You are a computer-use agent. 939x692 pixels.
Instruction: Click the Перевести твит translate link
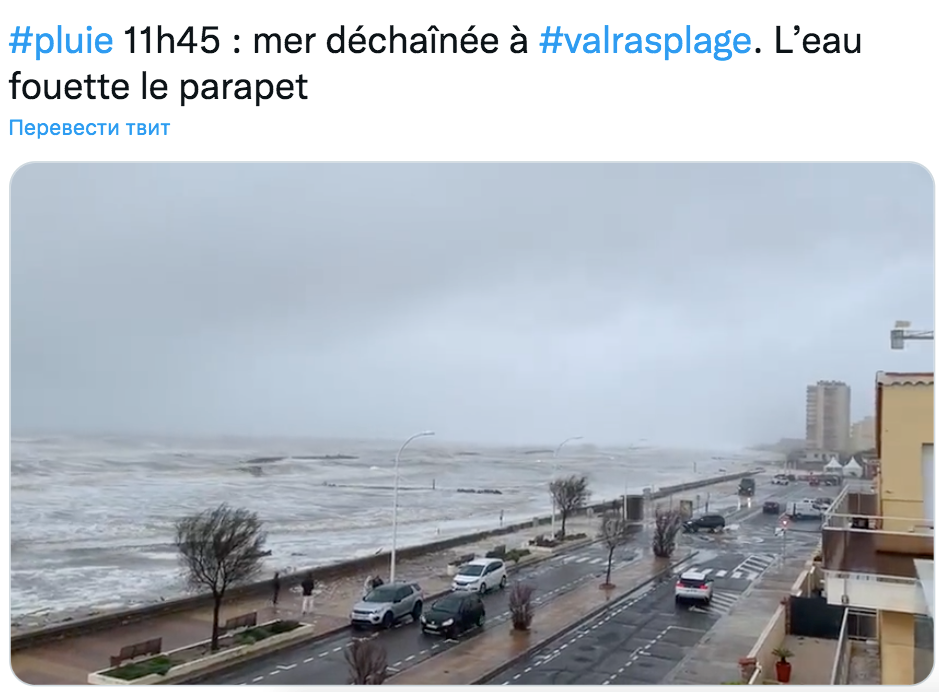[89, 128]
